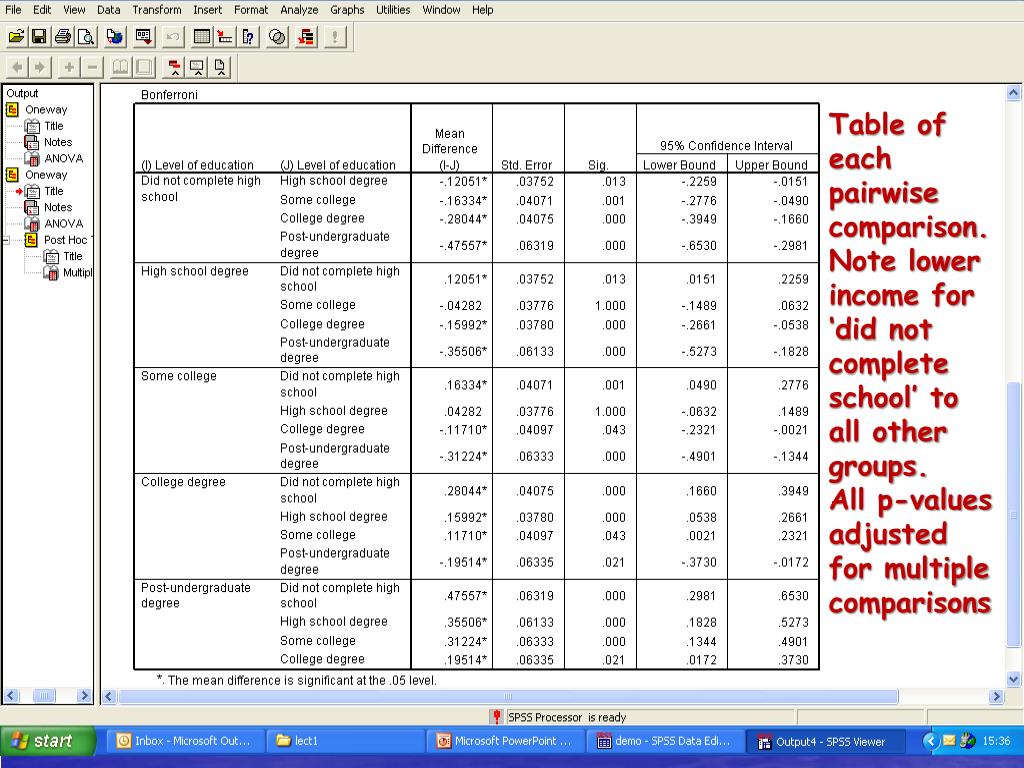Click the Variables info icon
This screenshot has width=1024, height=768.
[248, 37]
